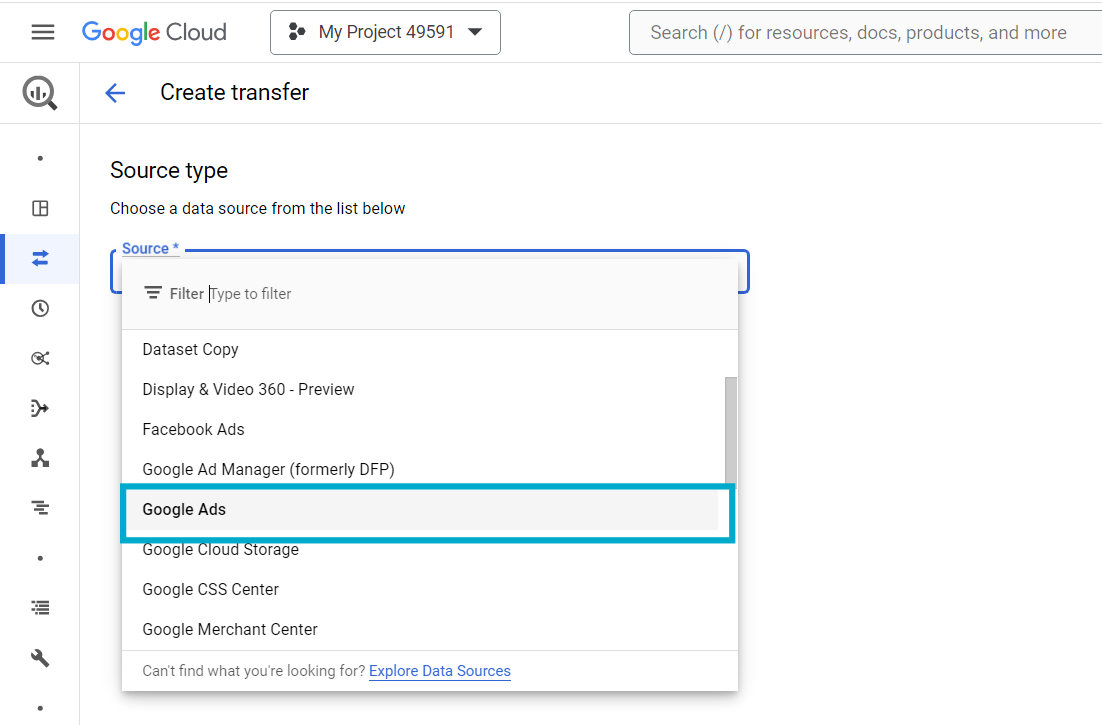
Task: Go back using the blue arrow
Action: point(115,93)
